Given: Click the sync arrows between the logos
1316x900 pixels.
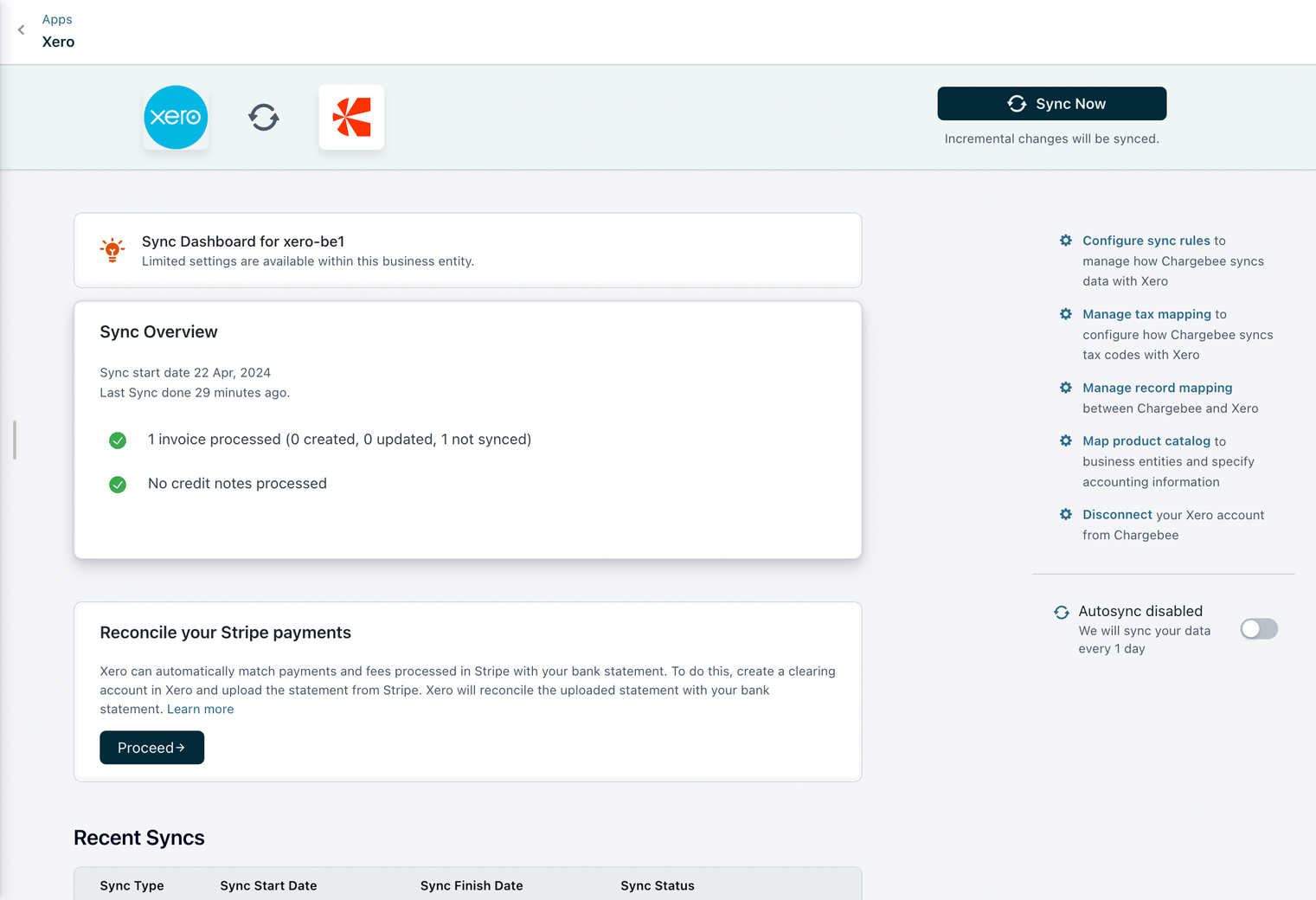Looking at the screenshot, I should 264,117.
